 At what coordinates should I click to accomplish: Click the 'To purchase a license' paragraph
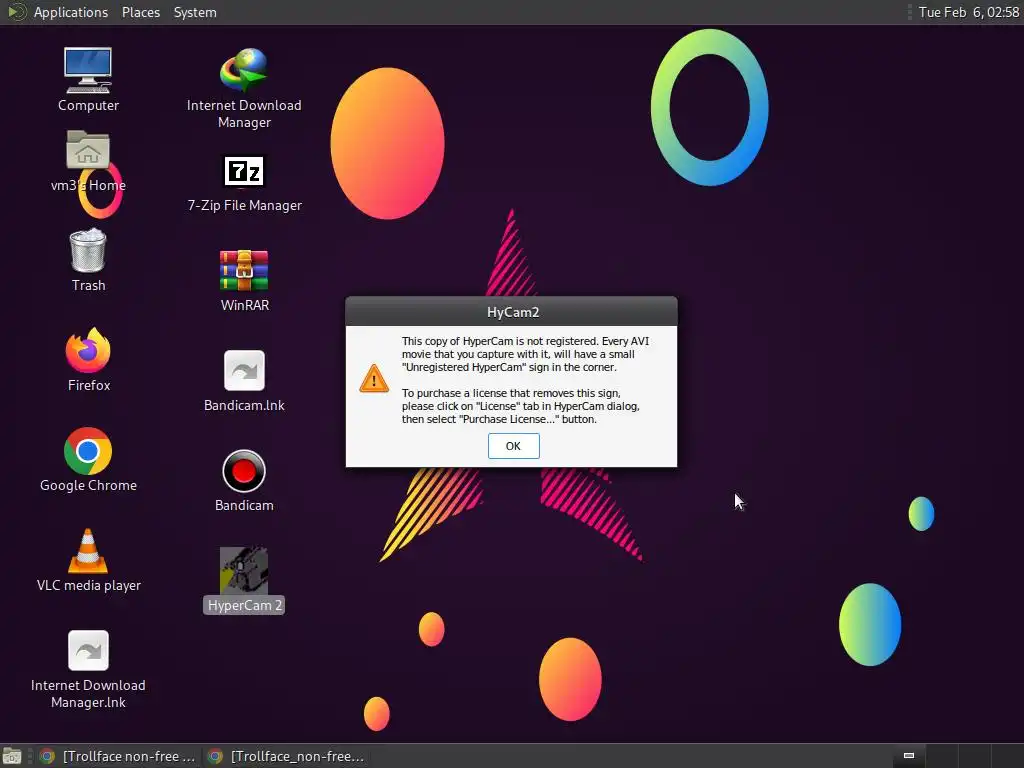click(520, 406)
